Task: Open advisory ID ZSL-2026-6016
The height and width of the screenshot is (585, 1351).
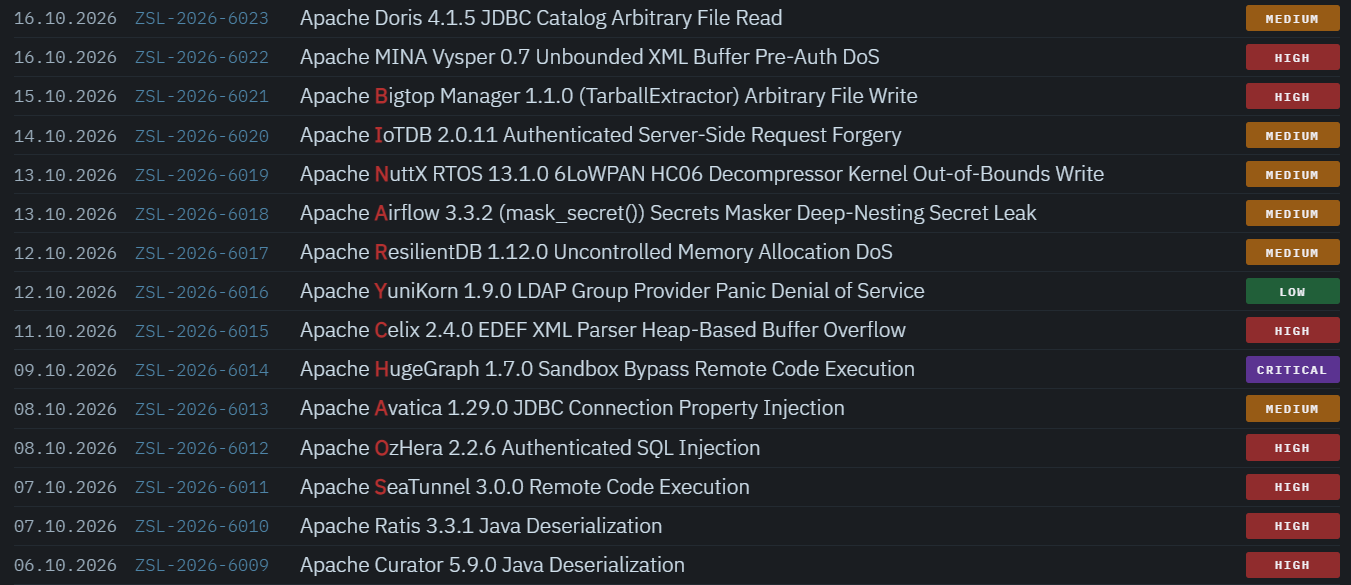Action: pos(202,292)
